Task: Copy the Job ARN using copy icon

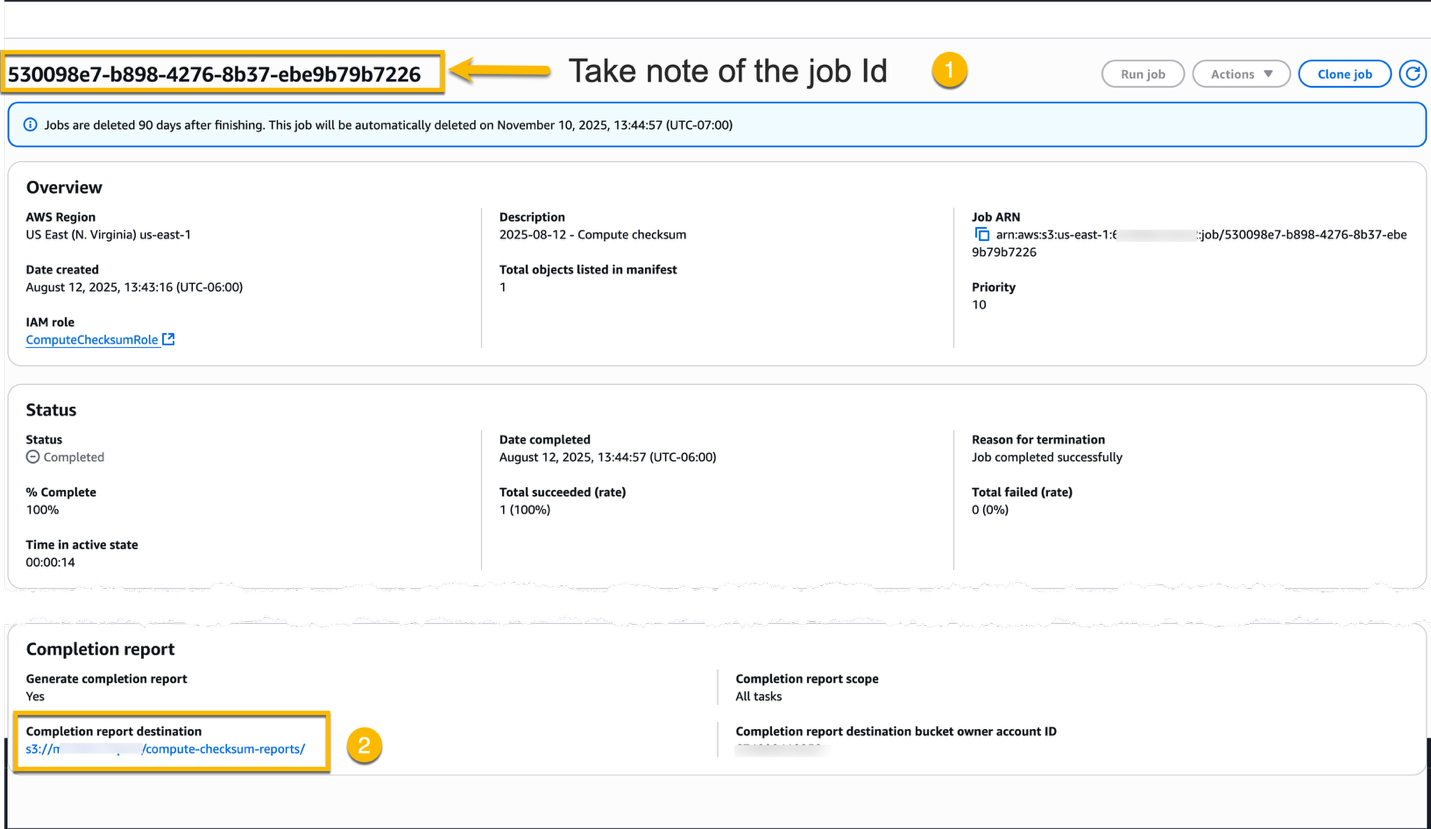Action: (980, 234)
